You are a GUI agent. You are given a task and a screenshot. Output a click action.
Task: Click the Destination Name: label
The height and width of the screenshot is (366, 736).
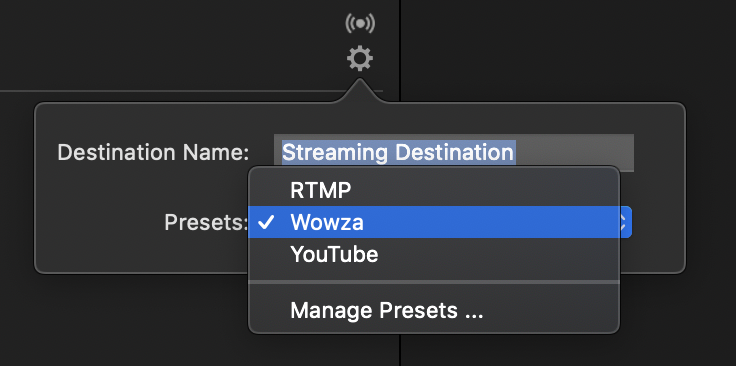[153, 152]
